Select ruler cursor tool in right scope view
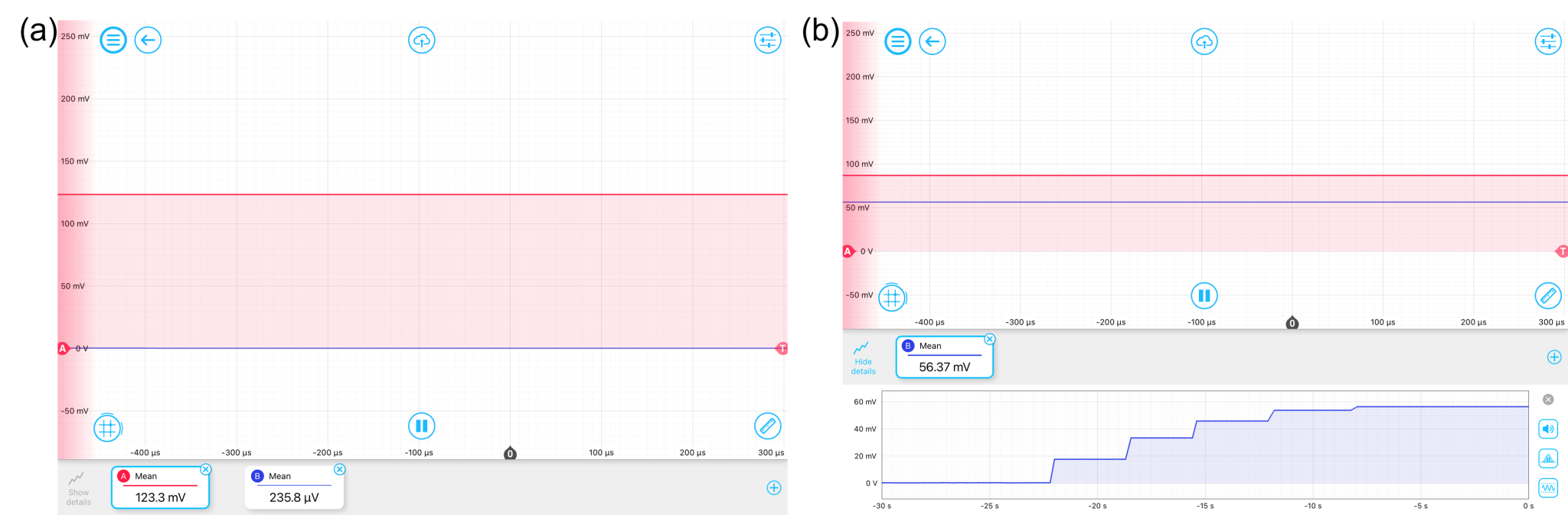The width and height of the screenshot is (1568, 515). 1547,295
